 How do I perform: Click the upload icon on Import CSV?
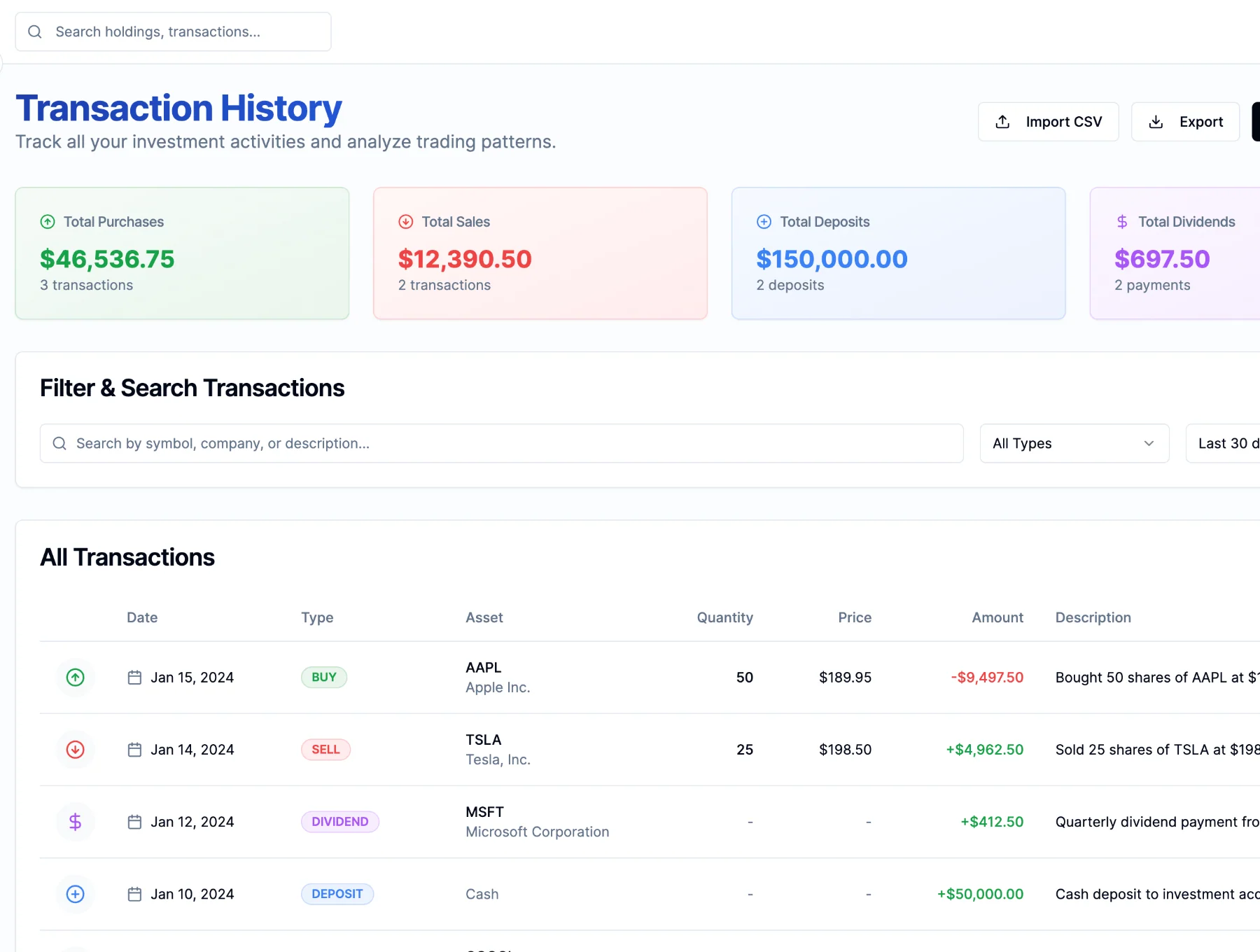[1002, 122]
